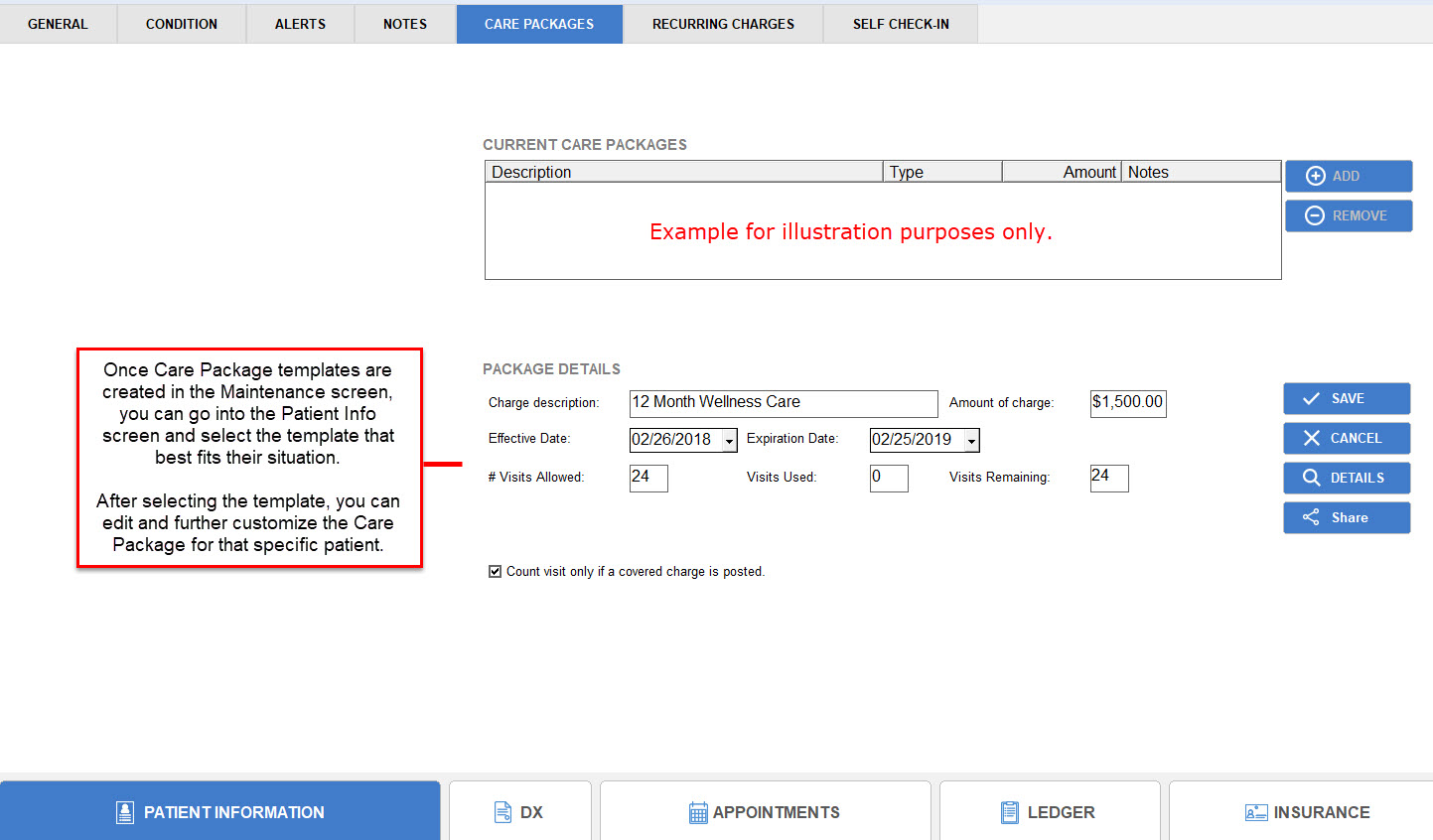
Task: Click the # Visits Allowed field
Action: pos(648,478)
